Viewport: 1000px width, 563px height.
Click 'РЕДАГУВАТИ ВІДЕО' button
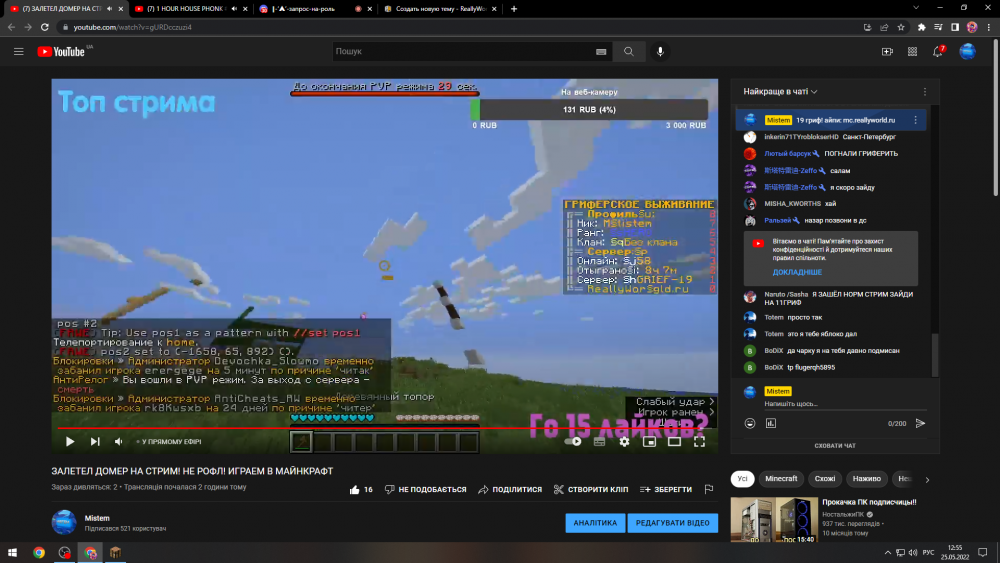[672, 523]
